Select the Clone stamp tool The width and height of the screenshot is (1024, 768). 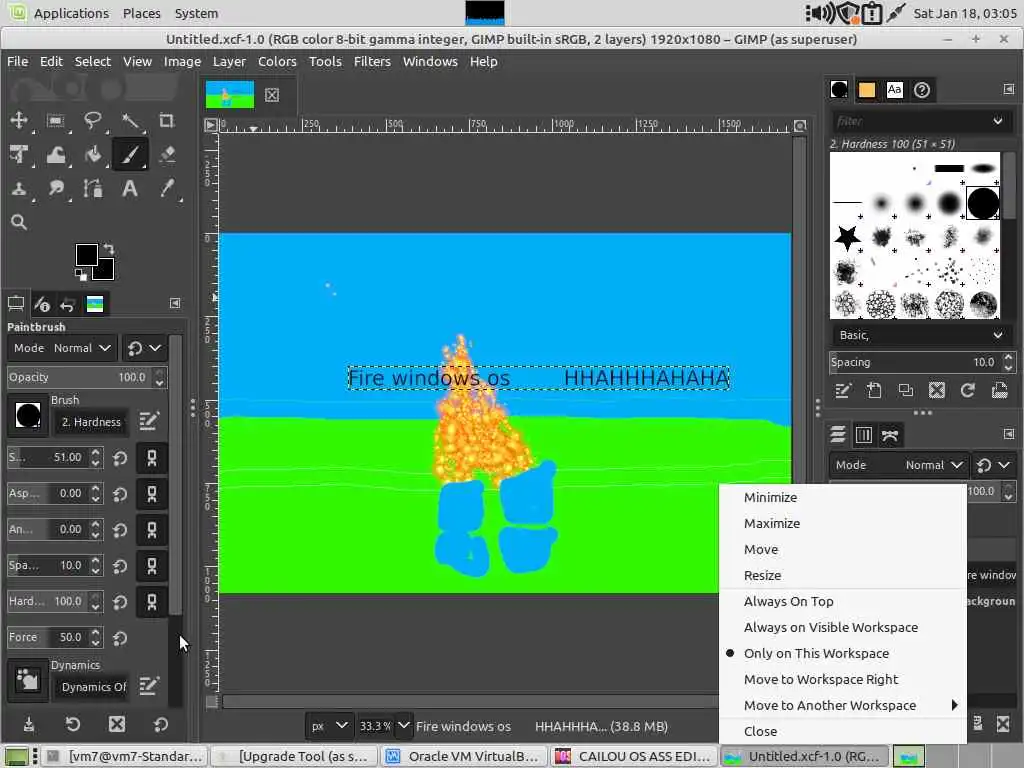click(19, 189)
